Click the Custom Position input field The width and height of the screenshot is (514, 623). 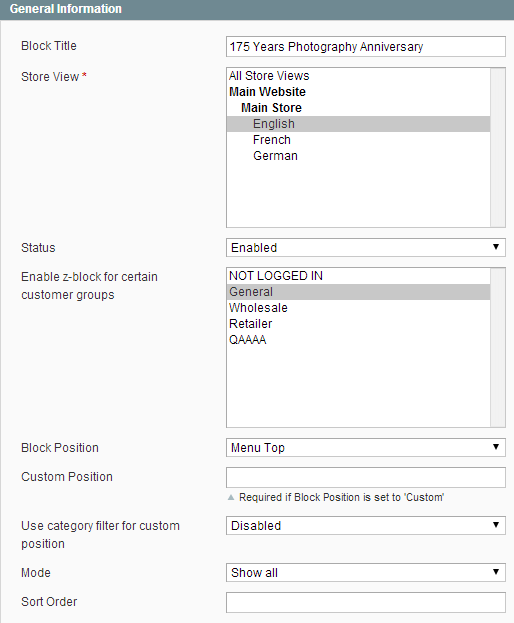366,478
